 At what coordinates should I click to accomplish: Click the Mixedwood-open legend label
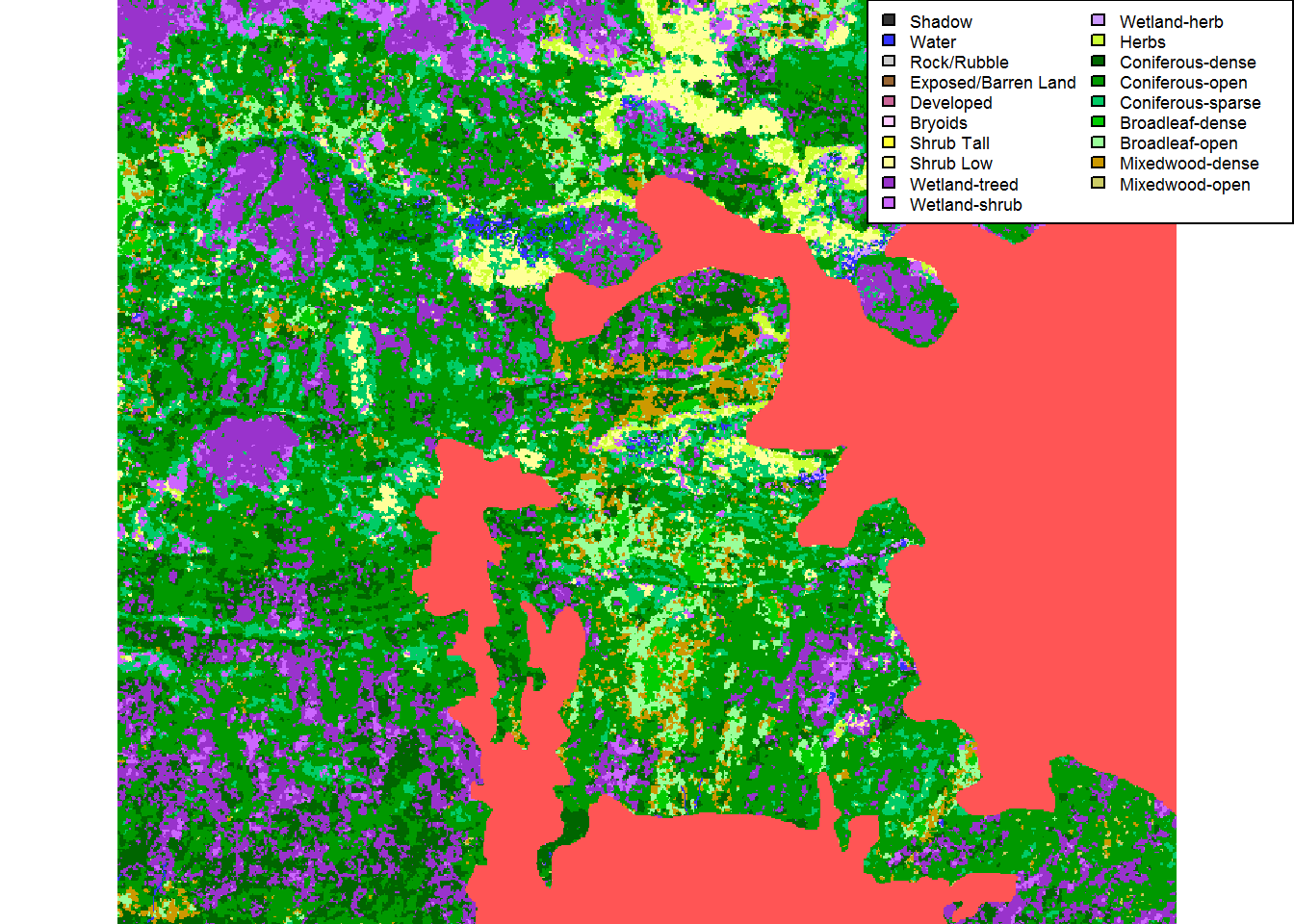pos(1184,185)
